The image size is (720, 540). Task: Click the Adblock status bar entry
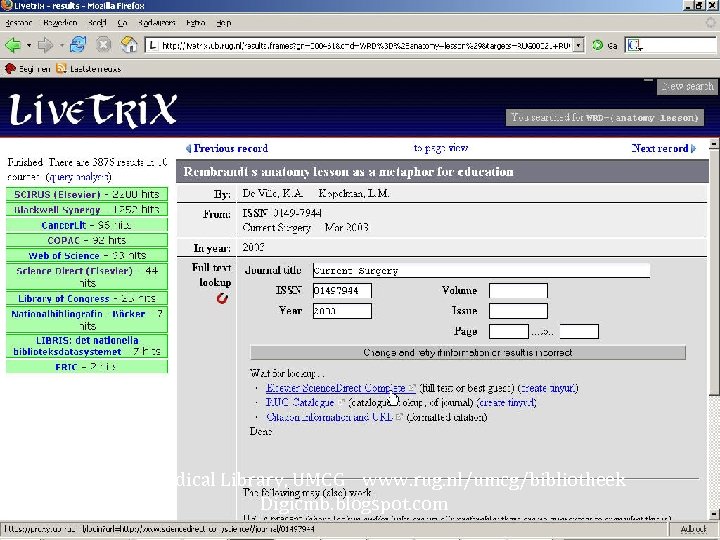[x=693, y=529]
